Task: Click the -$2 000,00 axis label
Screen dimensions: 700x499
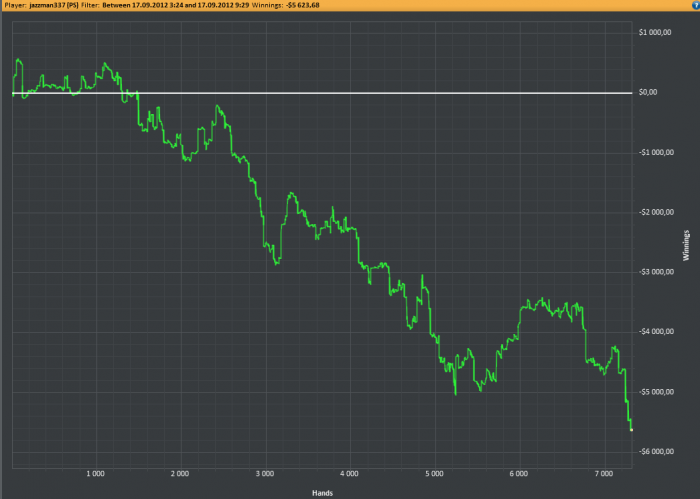Action: click(655, 212)
